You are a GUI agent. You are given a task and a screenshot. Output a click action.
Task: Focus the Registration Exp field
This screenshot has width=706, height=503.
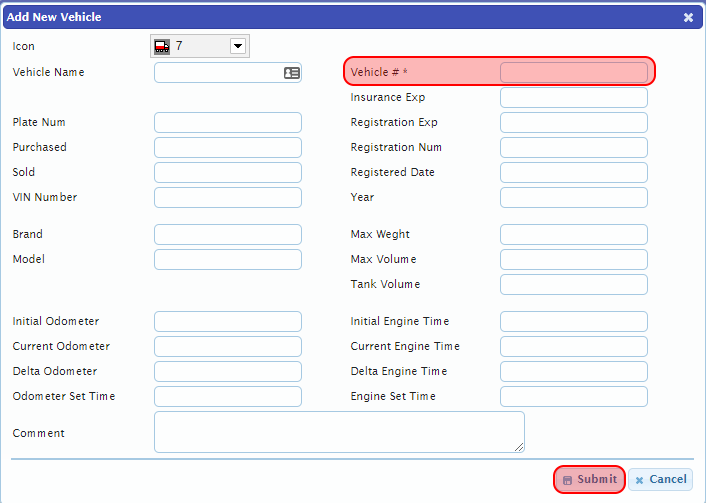pyautogui.click(x=574, y=122)
